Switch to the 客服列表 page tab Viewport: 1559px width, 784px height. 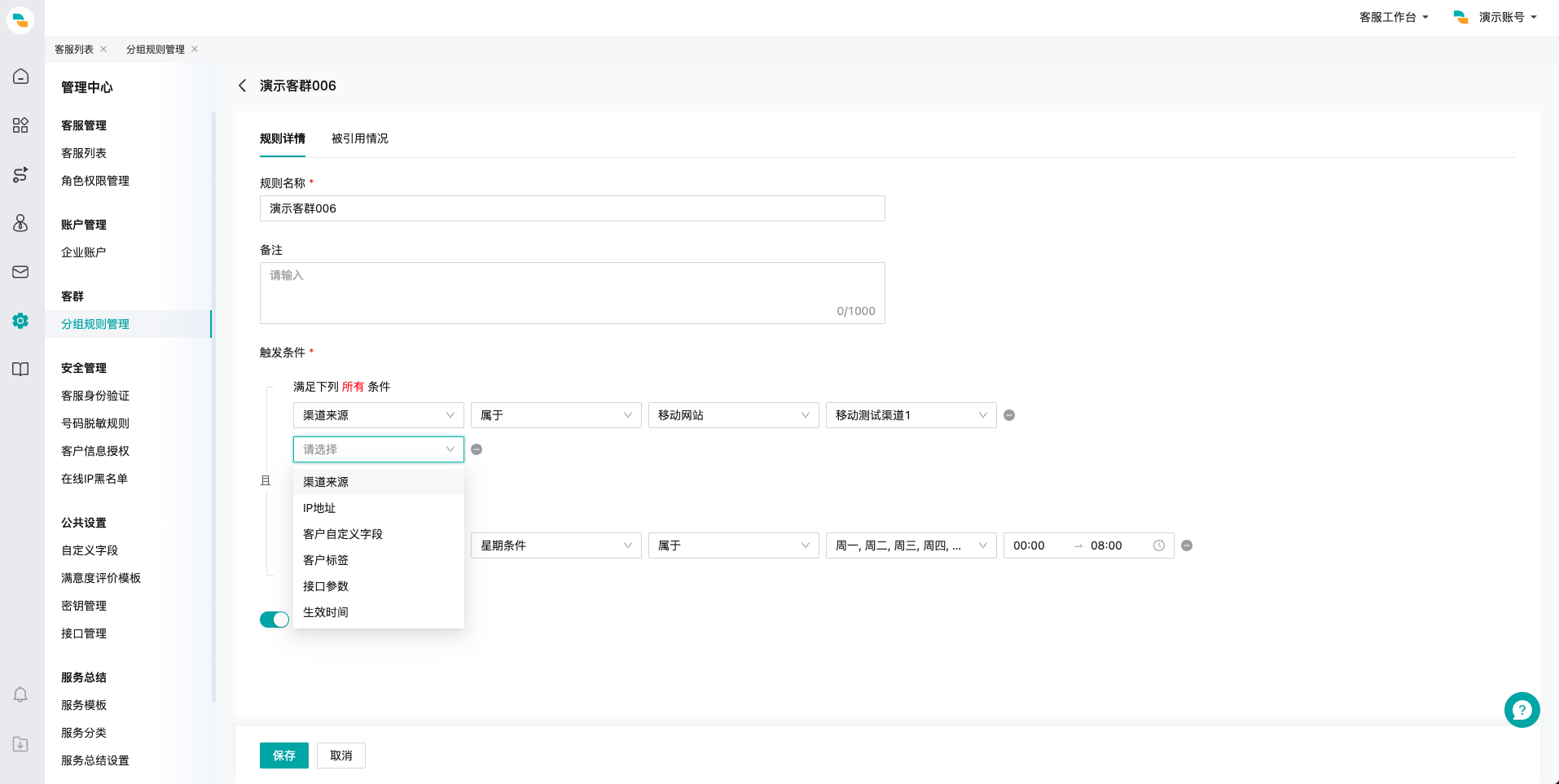coord(74,49)
